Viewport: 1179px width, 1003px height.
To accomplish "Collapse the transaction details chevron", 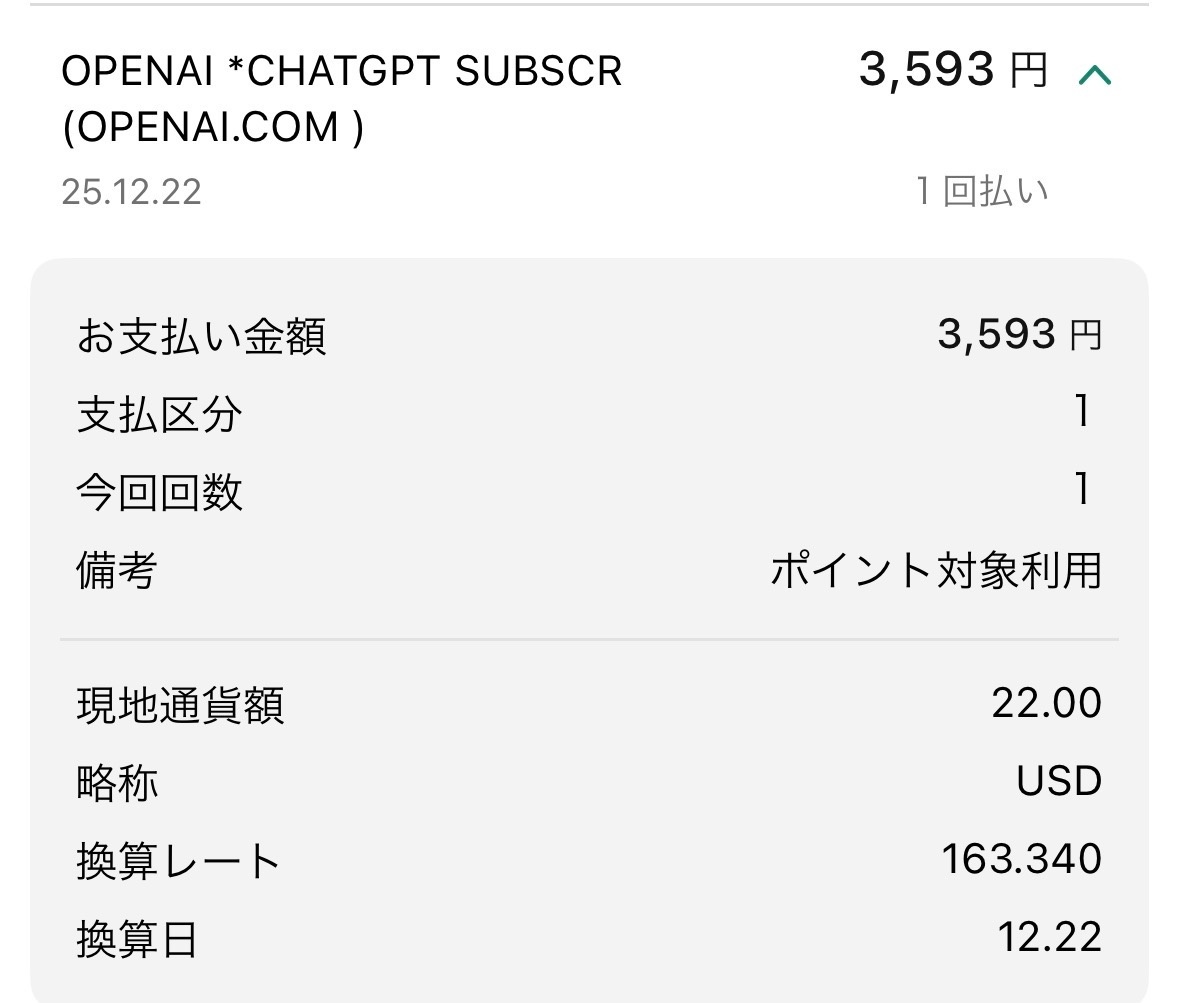I will click(x=1095, y=74).
